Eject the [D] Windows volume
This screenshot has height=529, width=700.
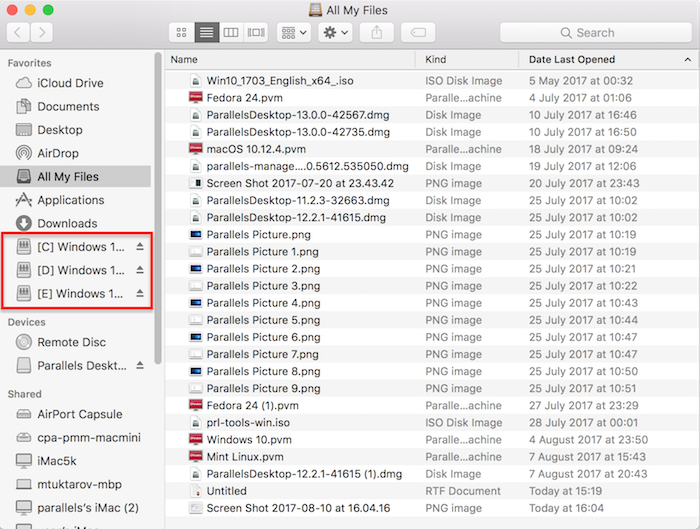click(x=140, y=270)
